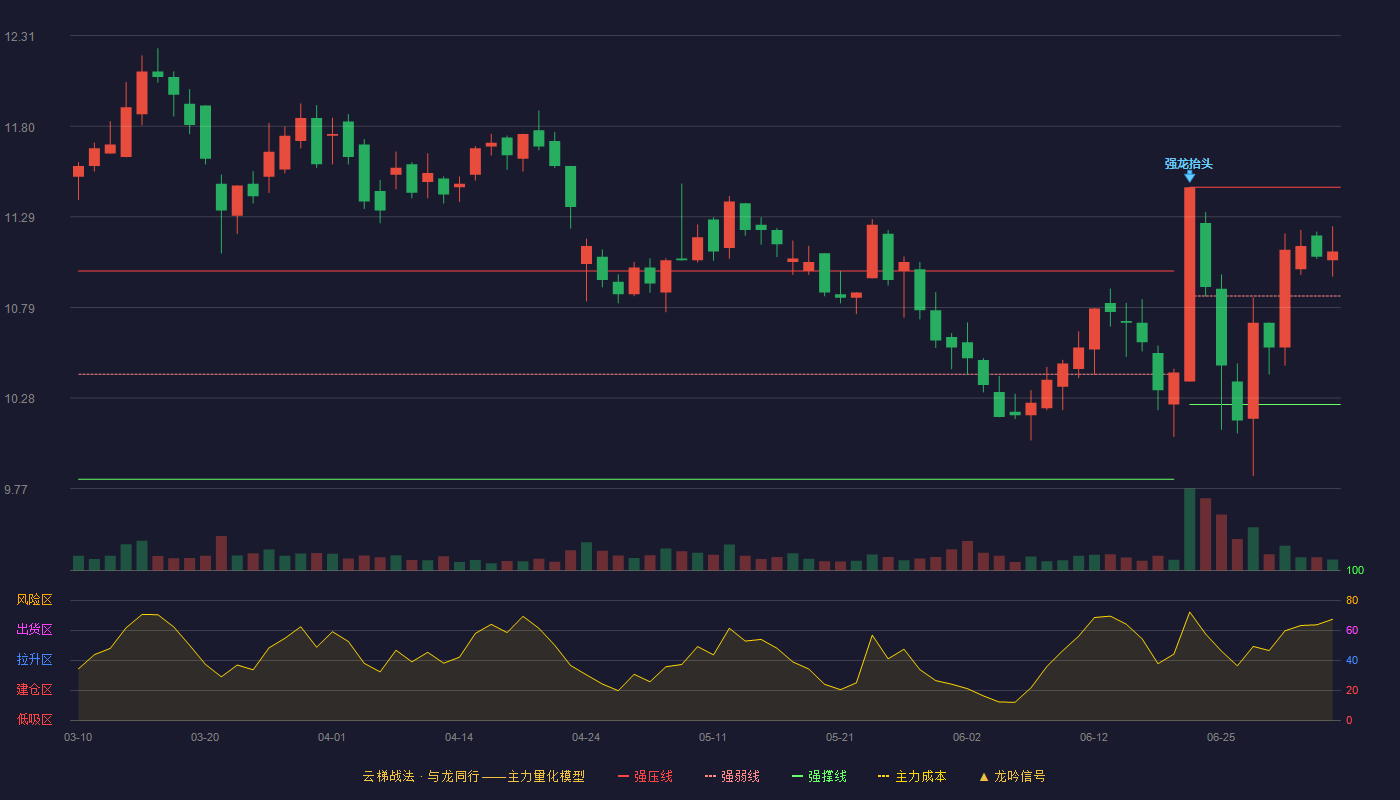Click the 06-25 date label

tap(1221, 737)
